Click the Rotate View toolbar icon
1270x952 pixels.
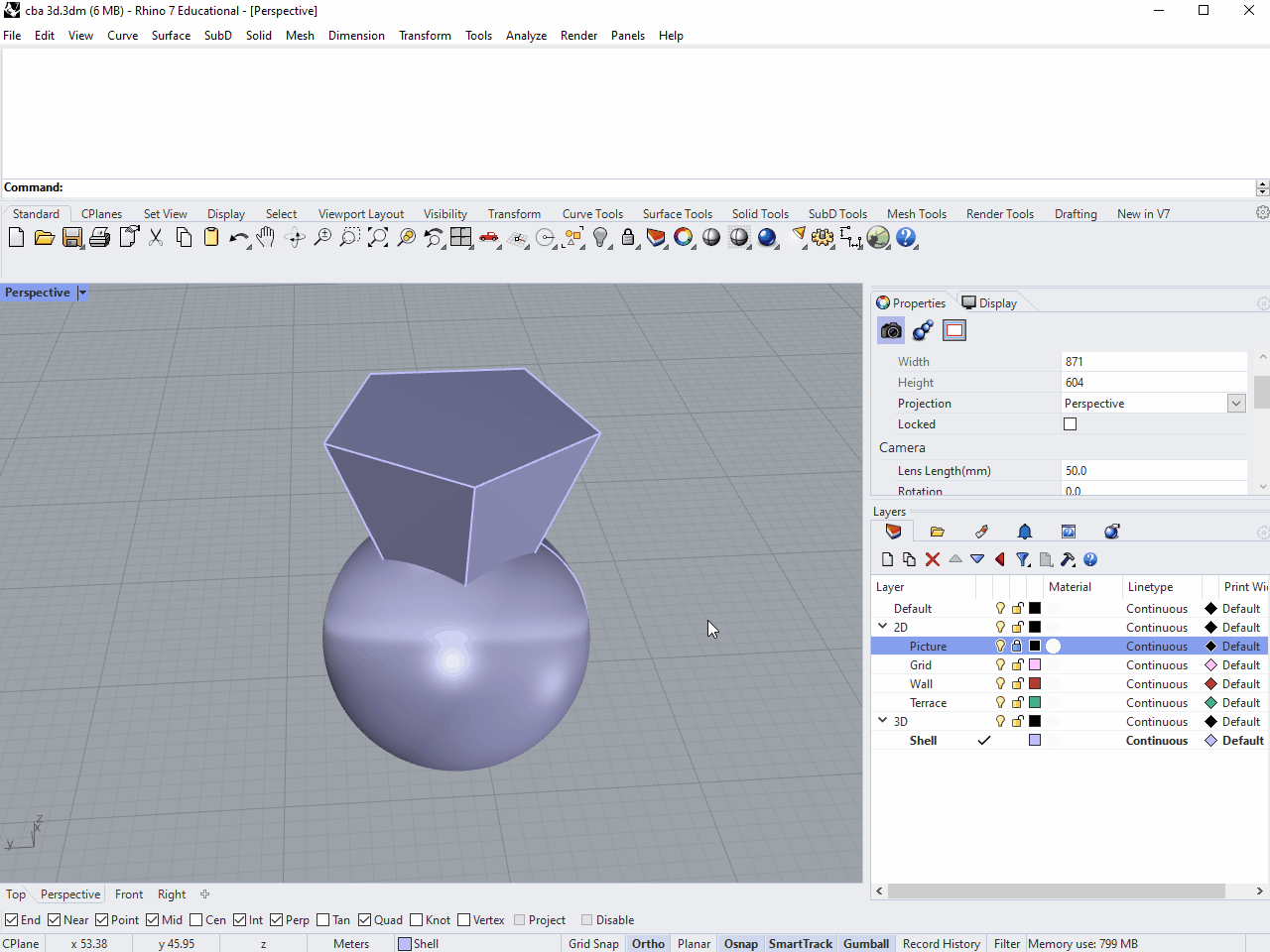click(294, 238)
